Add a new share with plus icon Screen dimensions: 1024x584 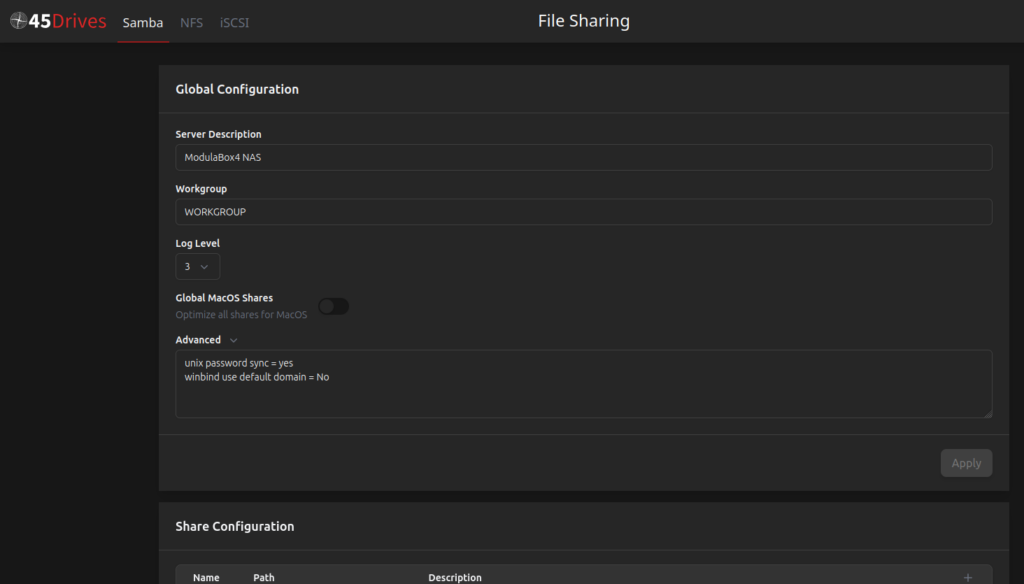[967, 577]
